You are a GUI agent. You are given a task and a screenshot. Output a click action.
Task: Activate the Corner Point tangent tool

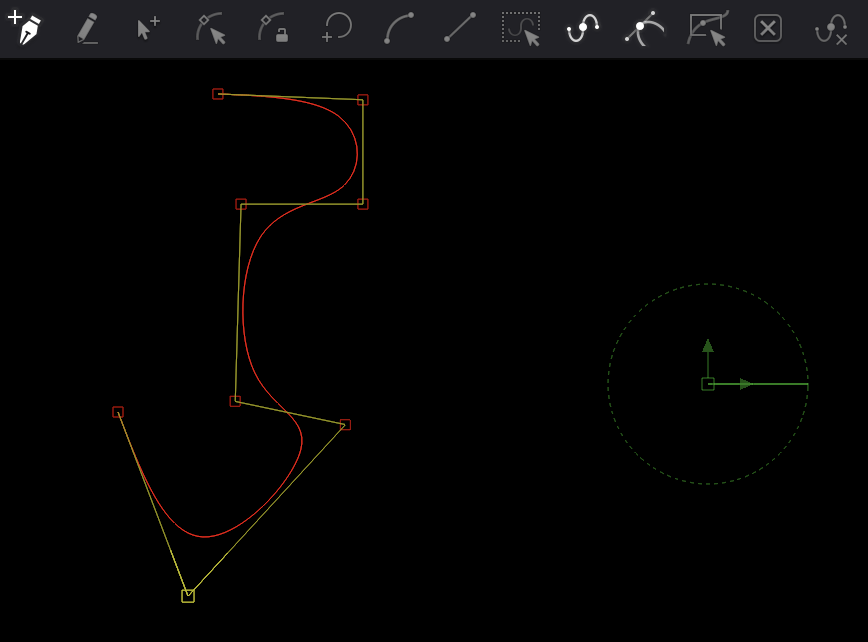click(x=644, y=28)
